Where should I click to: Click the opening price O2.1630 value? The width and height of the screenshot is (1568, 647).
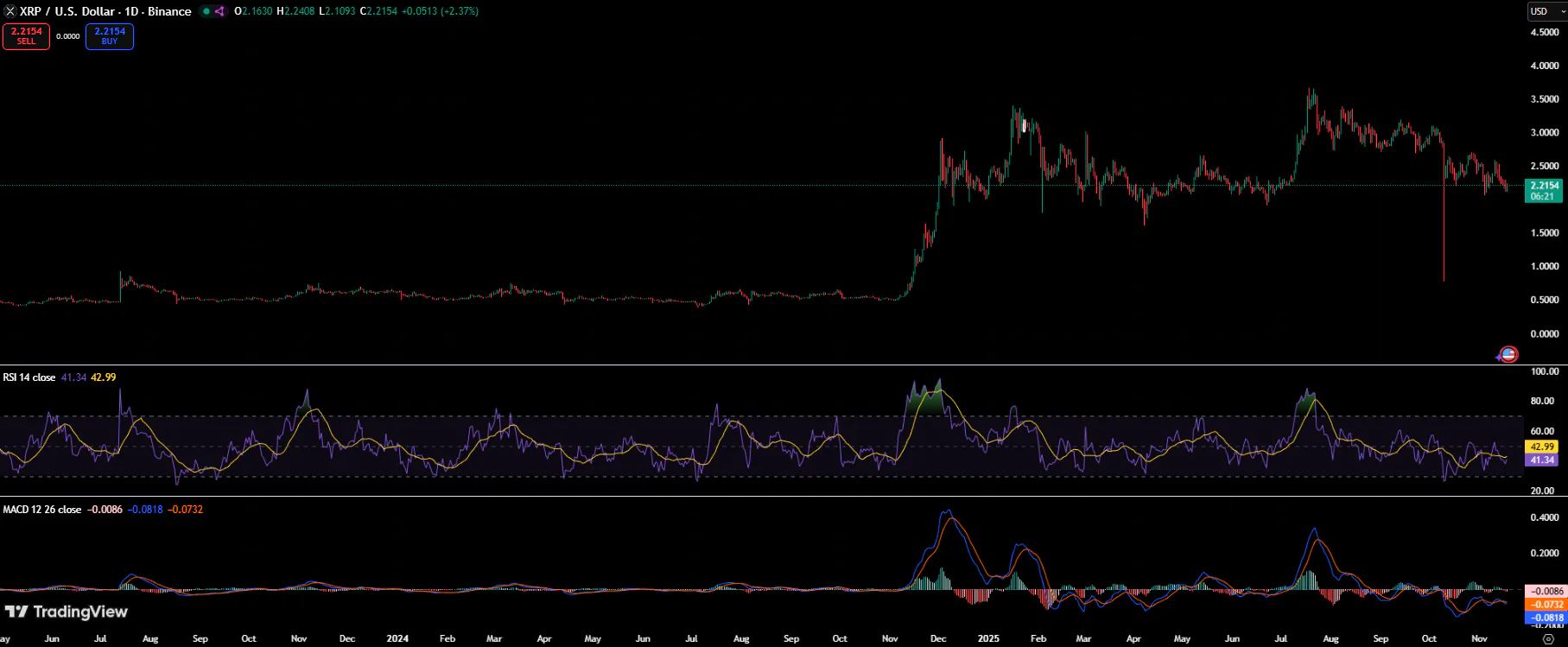coord(254,11)
